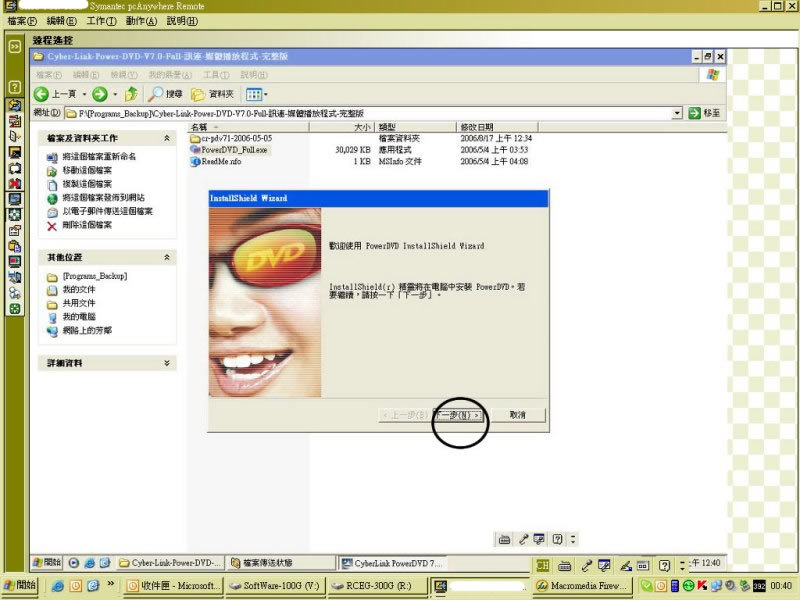The width and height of the screenshot is (800, 600).
Task: Collapse the 檔案及資料夾工作 task panel
Action: pyautogui.click(x=166, y=138)
